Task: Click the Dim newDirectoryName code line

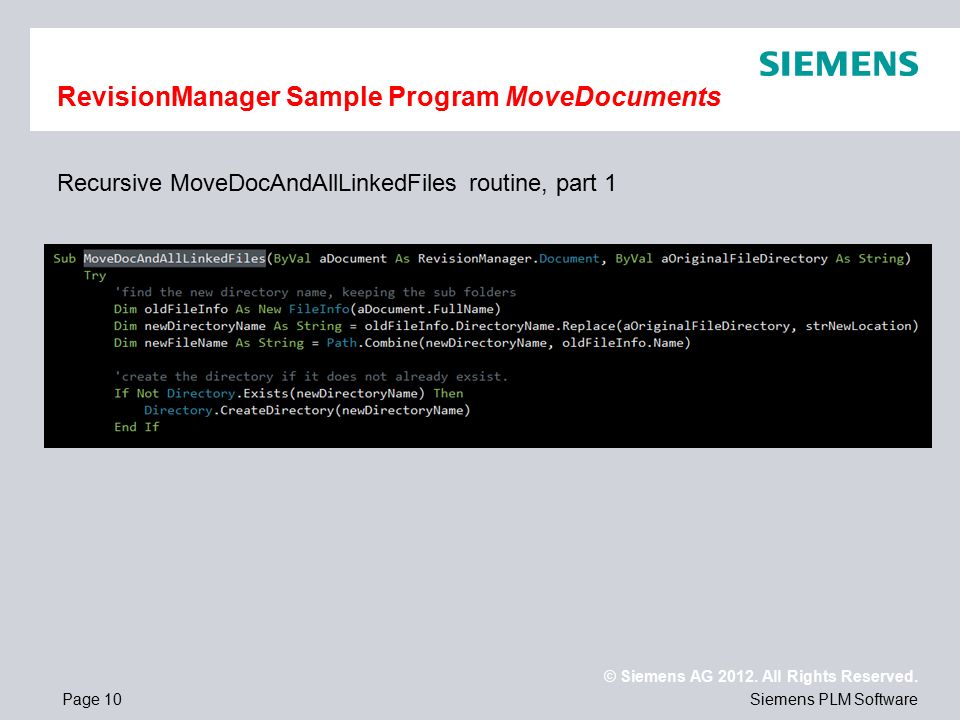Action: click(x=516, y=326)
